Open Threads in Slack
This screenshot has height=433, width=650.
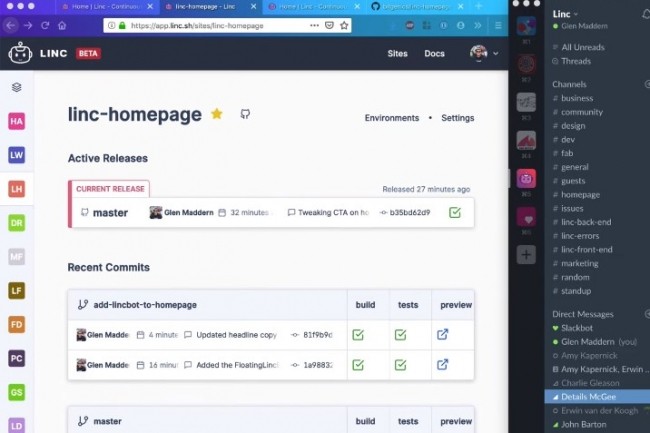[576, 61]
